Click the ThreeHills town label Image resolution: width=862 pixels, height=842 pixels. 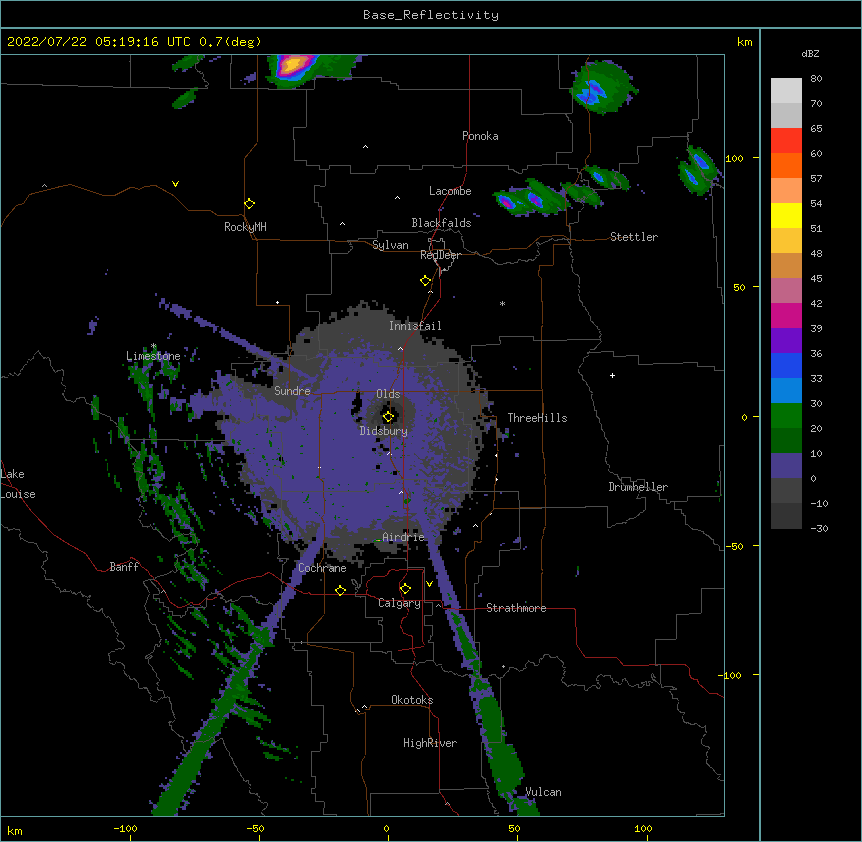coord(537,418)
